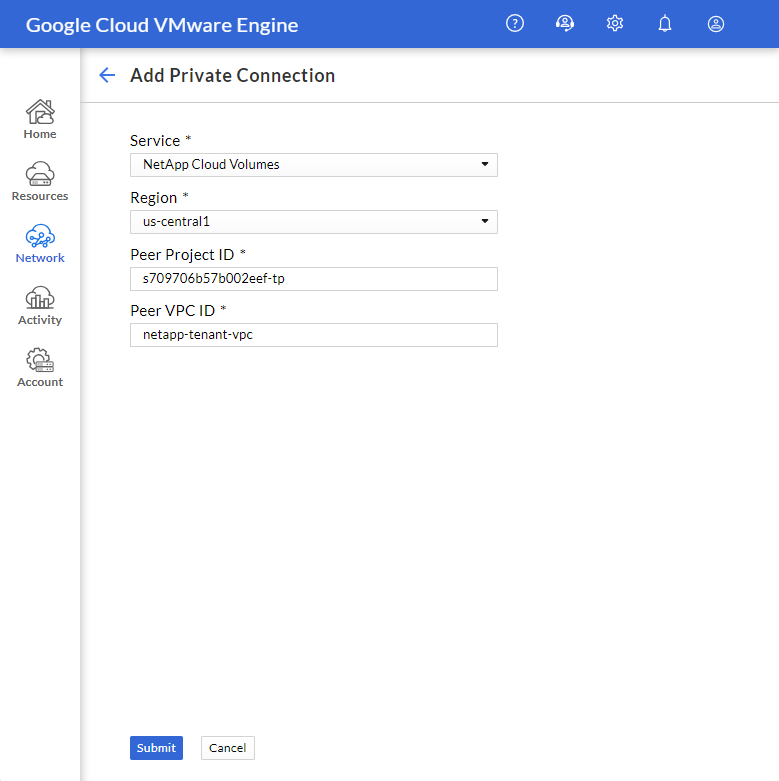Click the Peer VPC ID field

pyautogui.click(x=314, y=335)
